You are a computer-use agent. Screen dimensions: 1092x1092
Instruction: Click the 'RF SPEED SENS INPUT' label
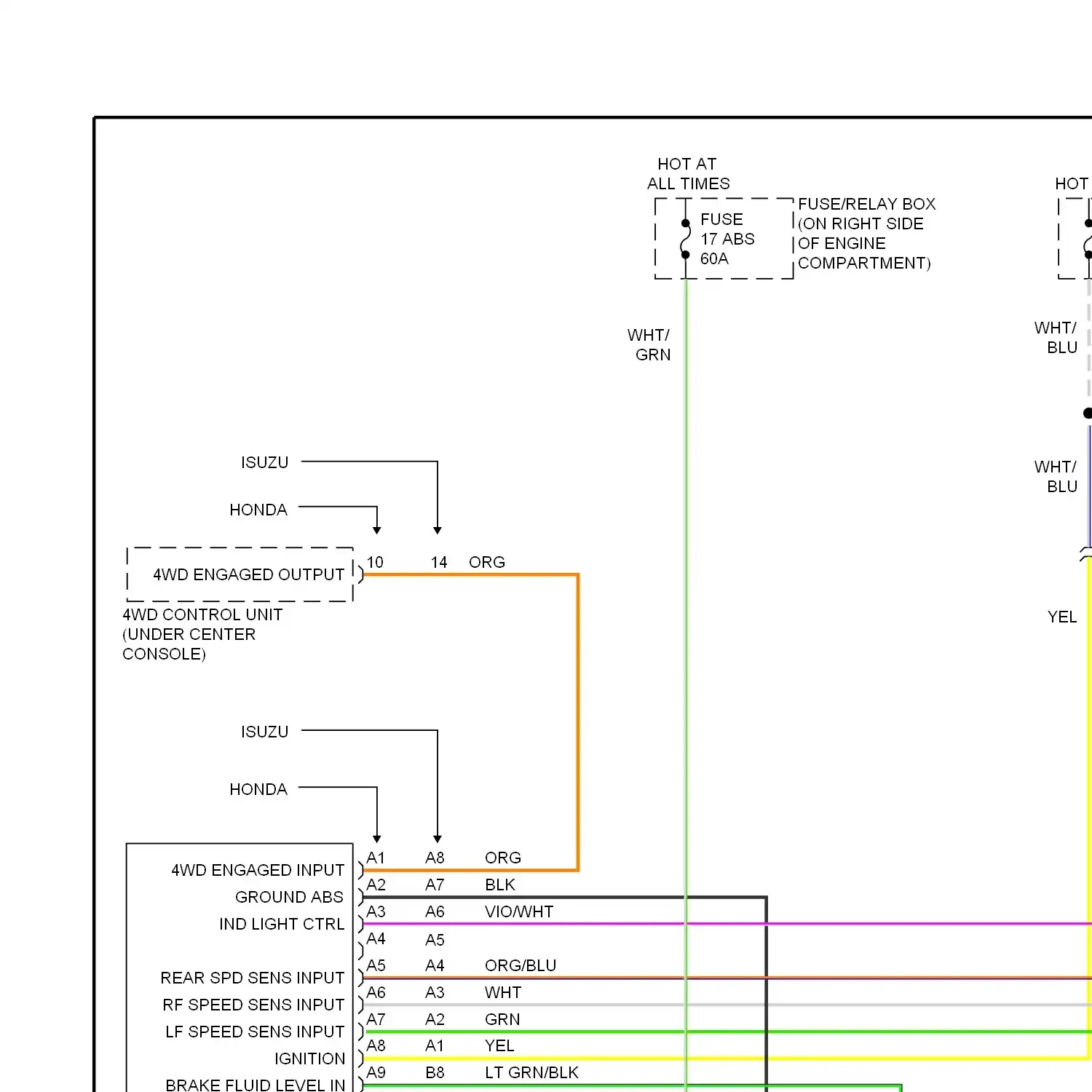pos(253,1005)
